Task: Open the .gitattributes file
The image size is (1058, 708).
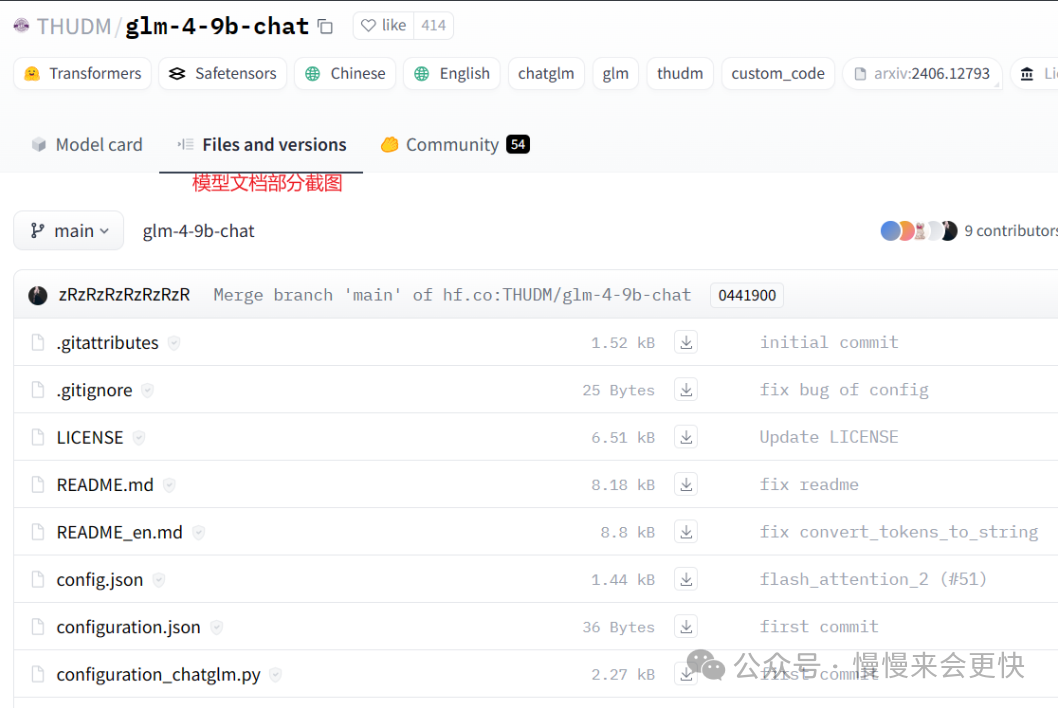Action: 108,343
